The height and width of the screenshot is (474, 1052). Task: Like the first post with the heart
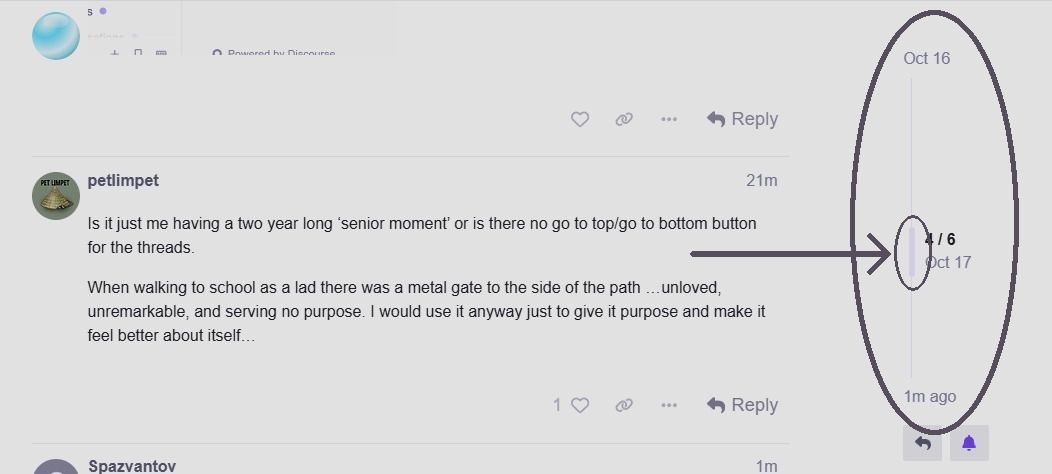click(580, 119)
